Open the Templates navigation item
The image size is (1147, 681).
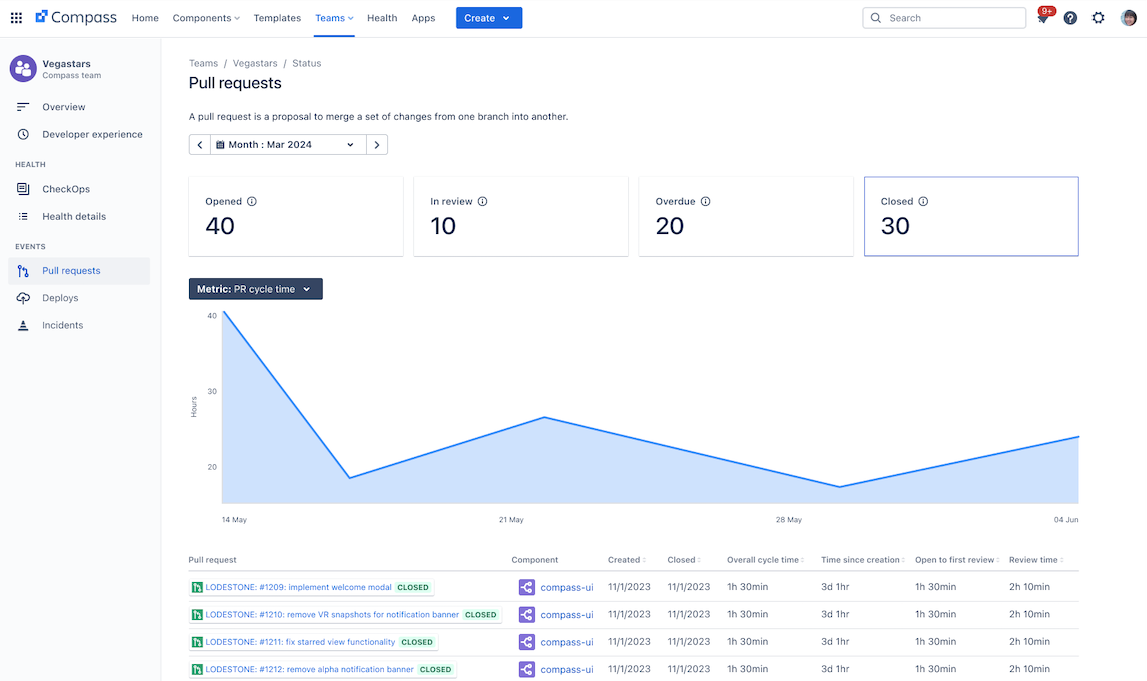(277, 17)
